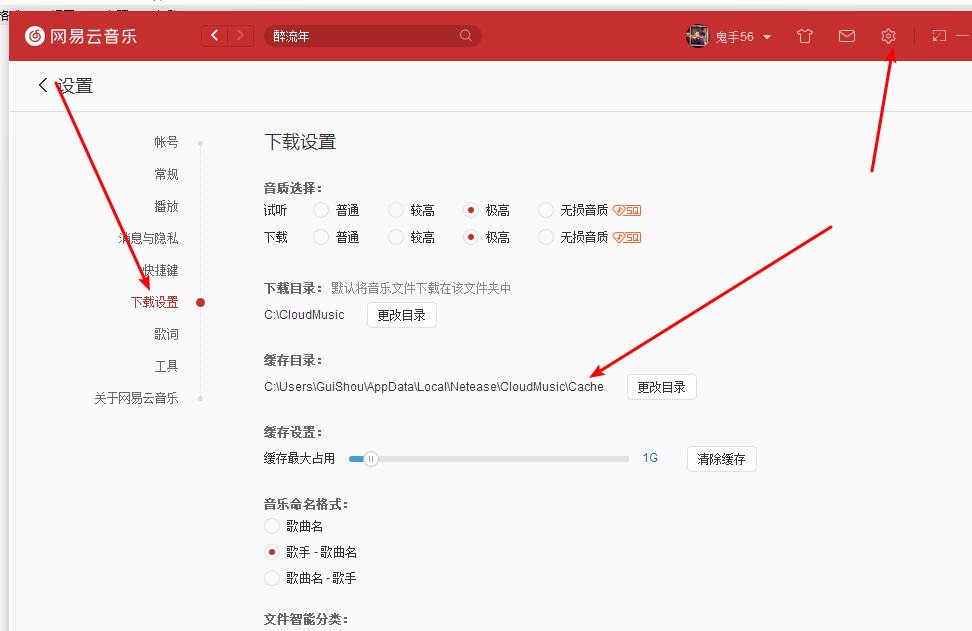This screenshot has width=972, height=631.
Task: Open the 常规 settings section
Action: [x=166, y=174]
